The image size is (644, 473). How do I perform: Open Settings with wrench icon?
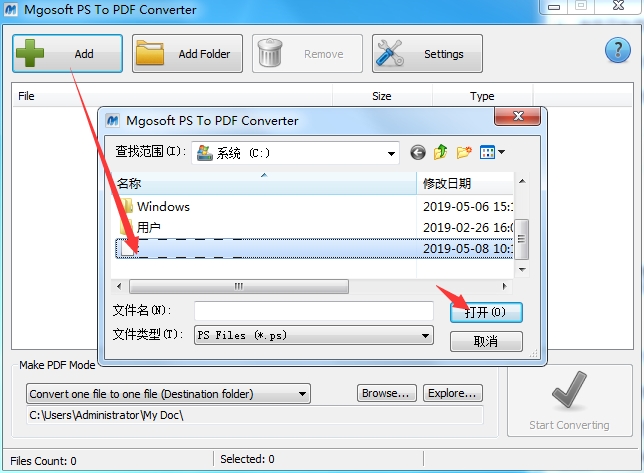click(x=427, y=54)
